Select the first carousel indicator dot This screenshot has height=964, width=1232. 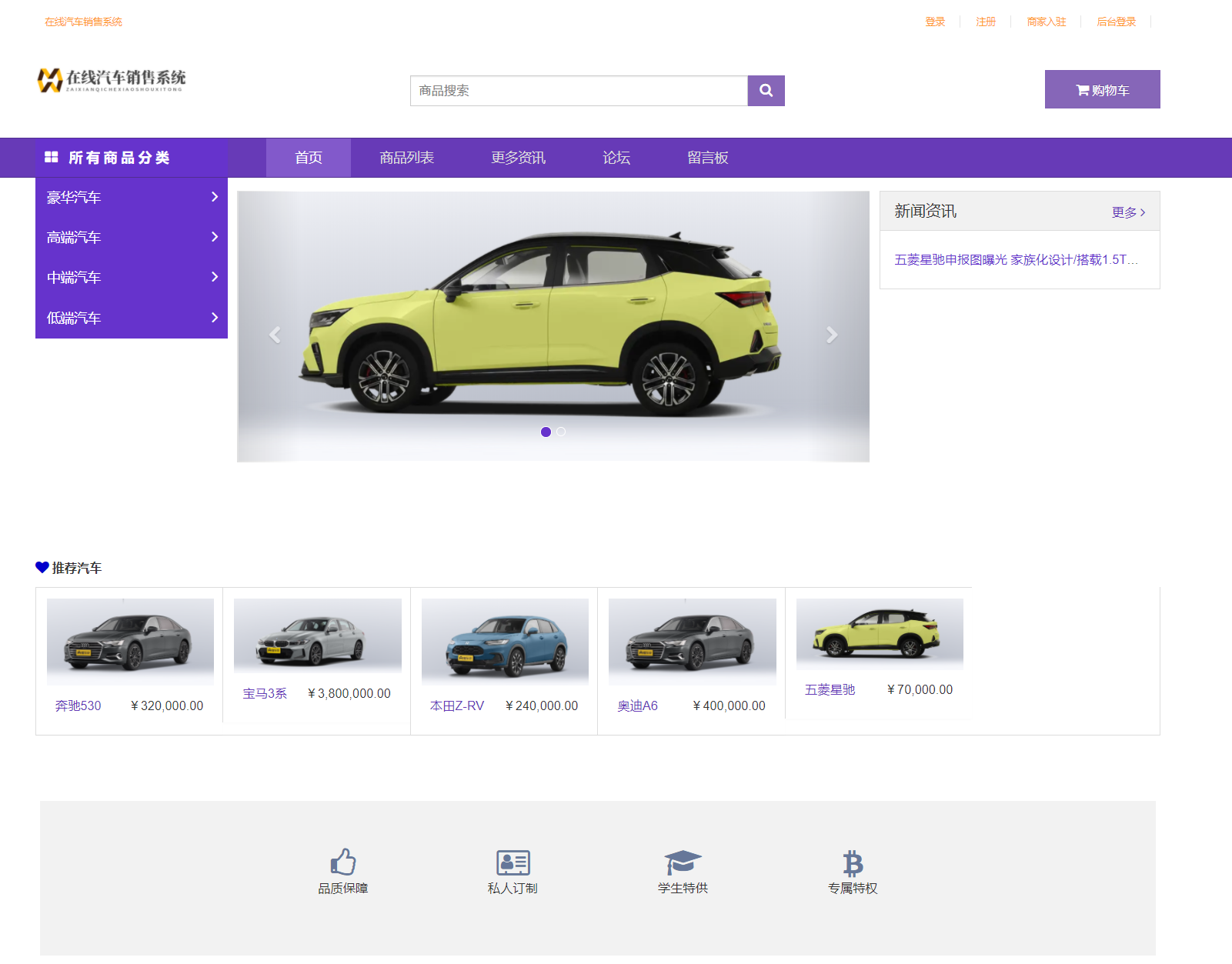coord(546,432)
